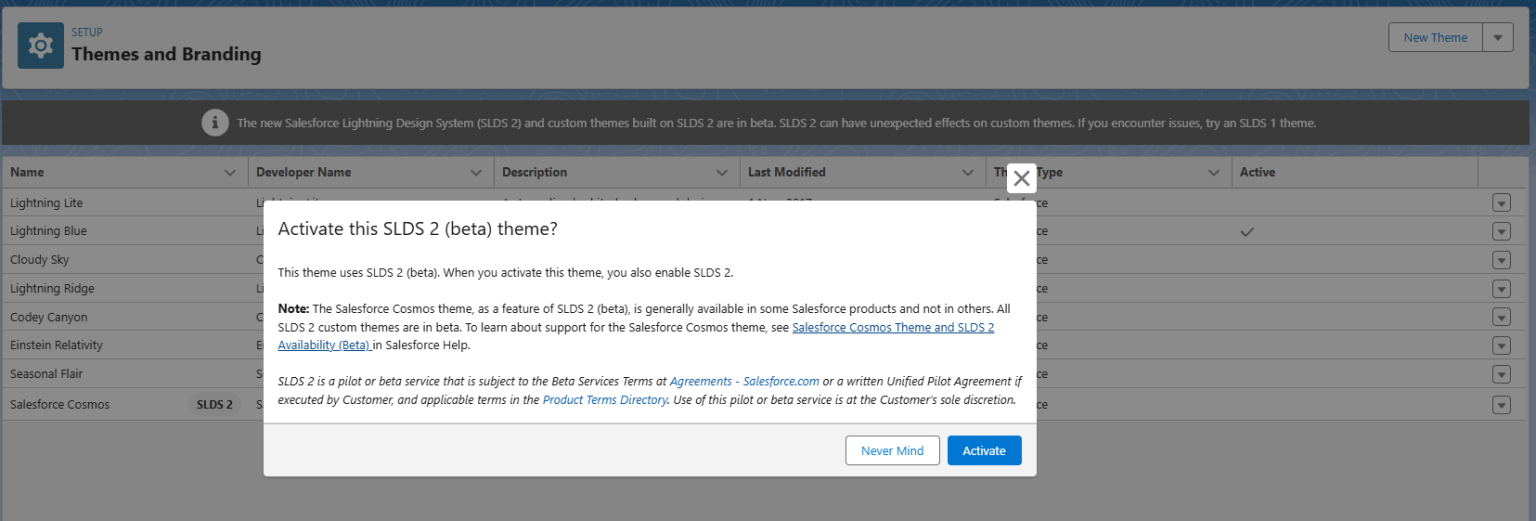Click the Setup gear icon

[40, 45]
